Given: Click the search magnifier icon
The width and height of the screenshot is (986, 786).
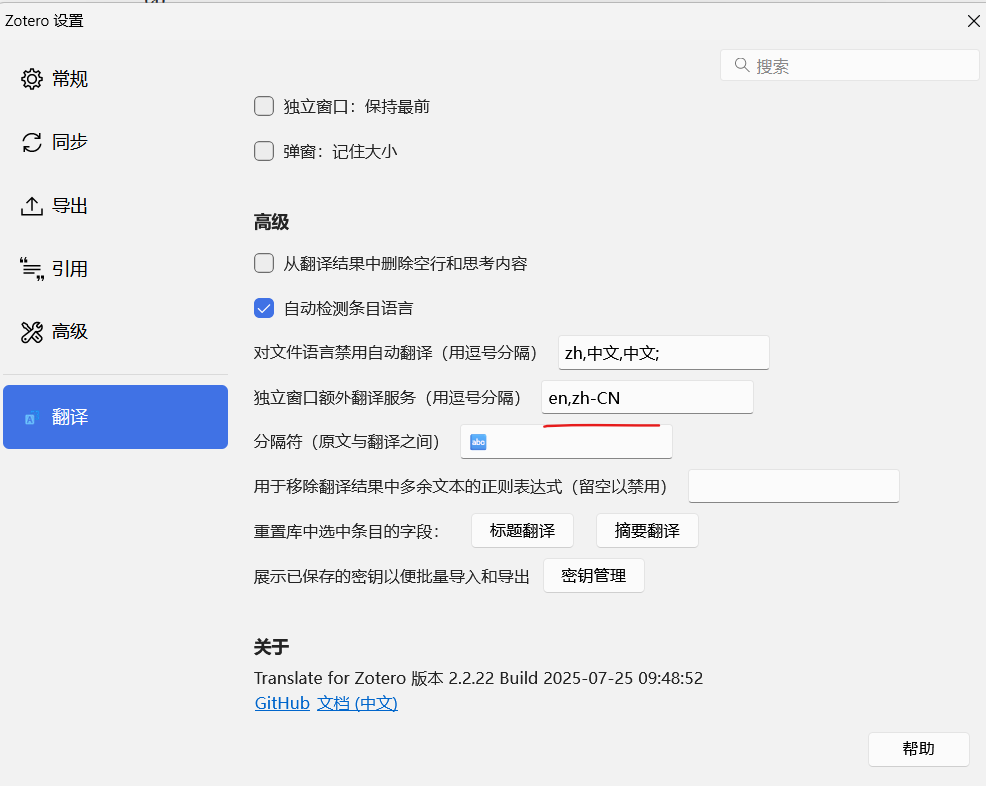Looking at the screenshot, I should pyautogui.click(x=741, y=65).
